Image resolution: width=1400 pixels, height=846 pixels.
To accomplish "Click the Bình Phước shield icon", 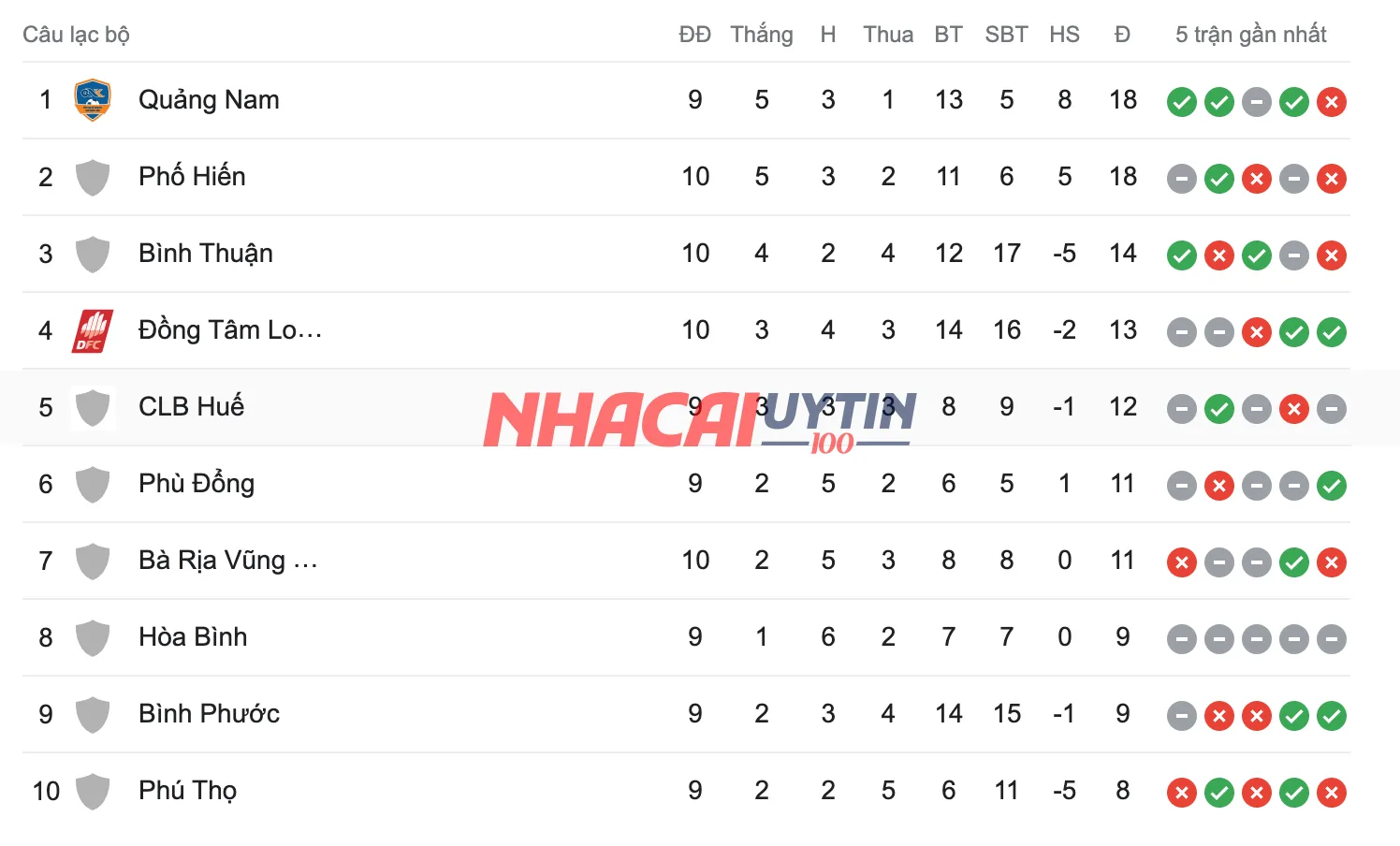I will pyautogui.click(x=93, y=715).
